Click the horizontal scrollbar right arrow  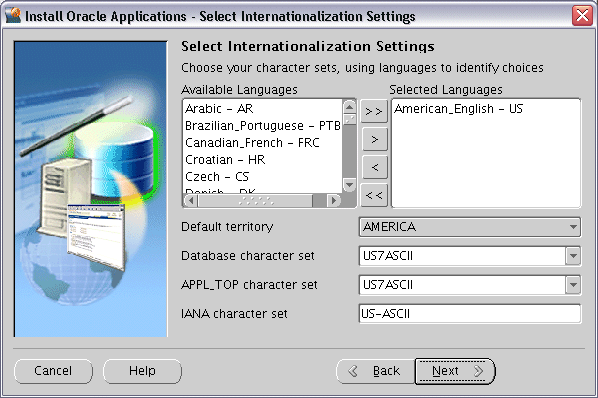334,200
